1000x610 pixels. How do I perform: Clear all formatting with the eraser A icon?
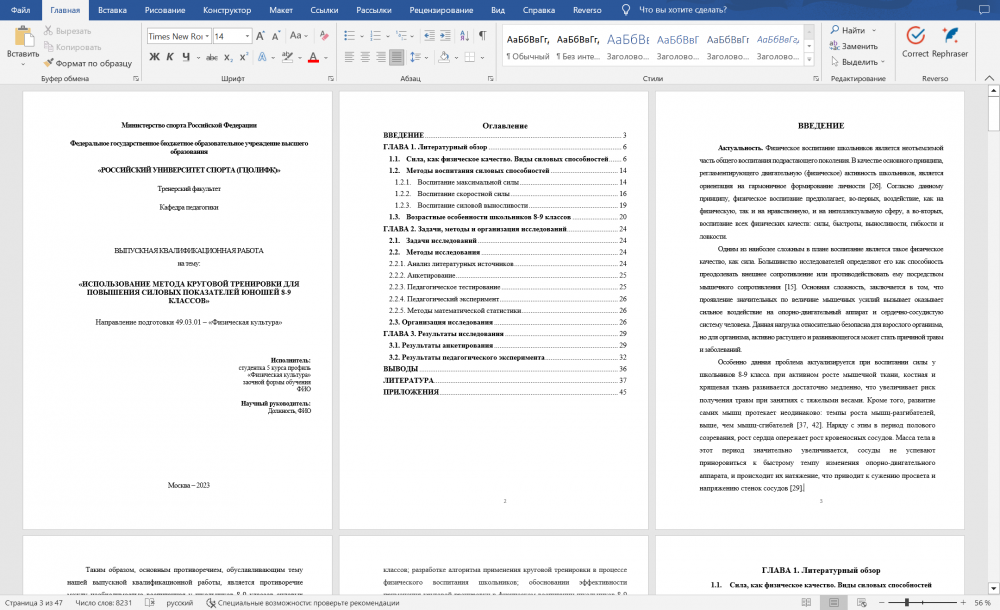click(325, 36)
